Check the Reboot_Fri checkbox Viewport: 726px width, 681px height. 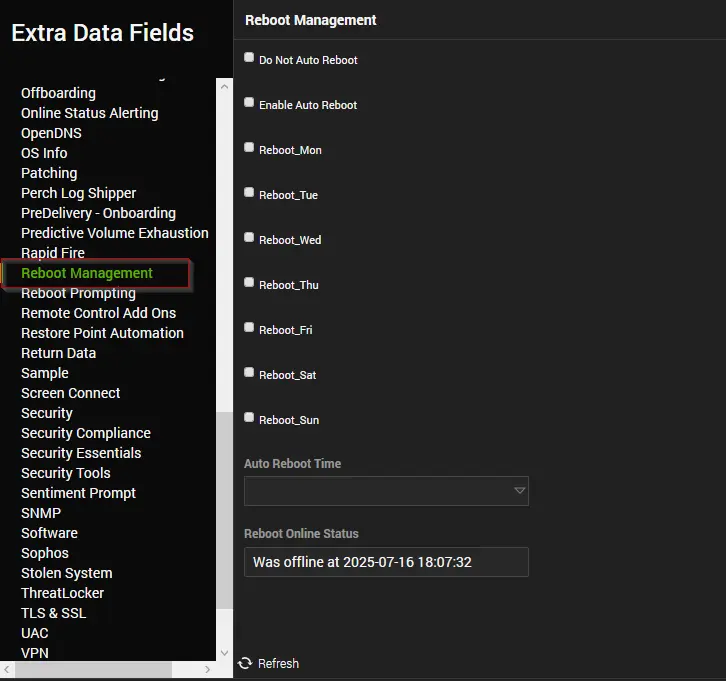coord(249,327)
